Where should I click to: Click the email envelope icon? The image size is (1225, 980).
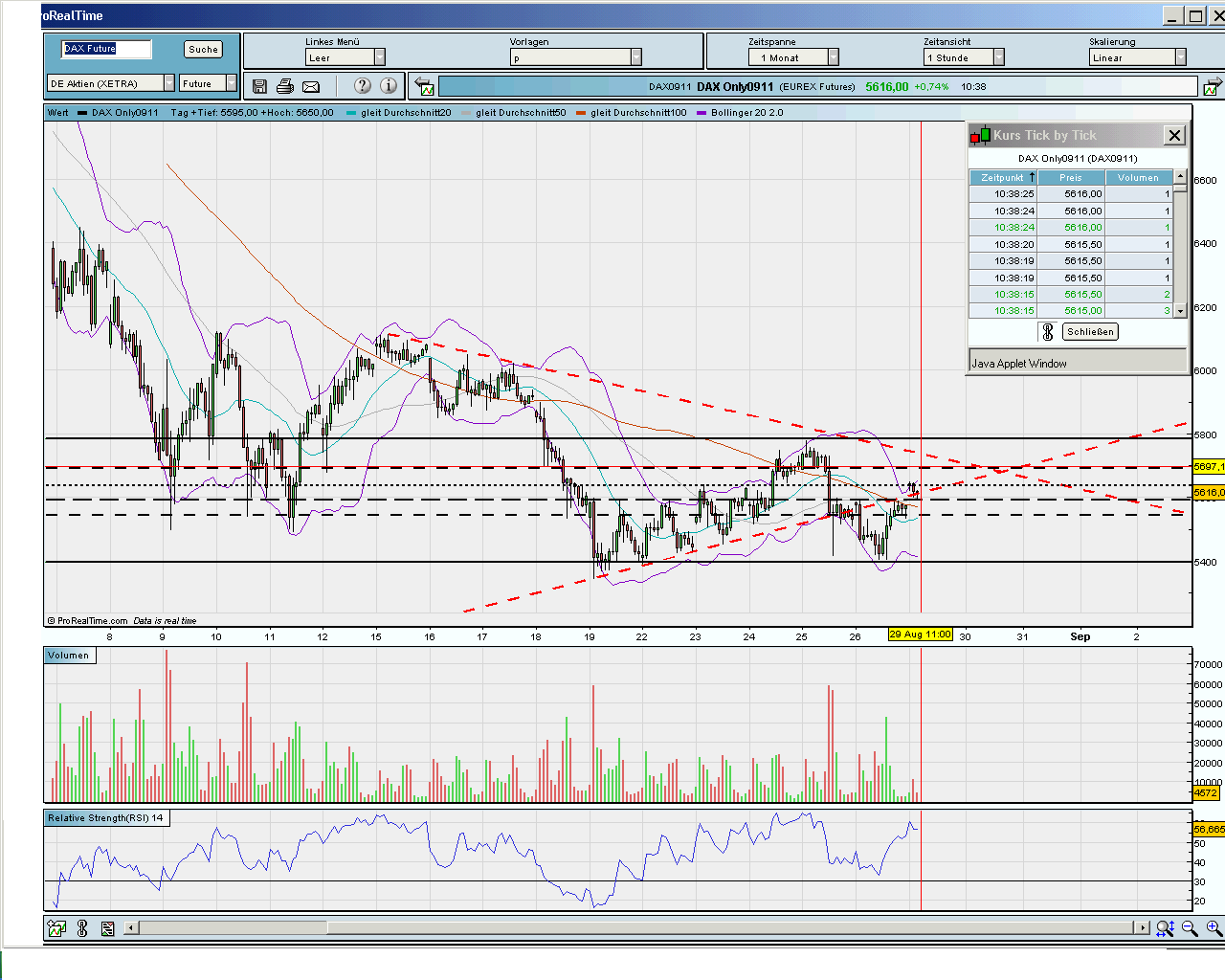(310, 86)
